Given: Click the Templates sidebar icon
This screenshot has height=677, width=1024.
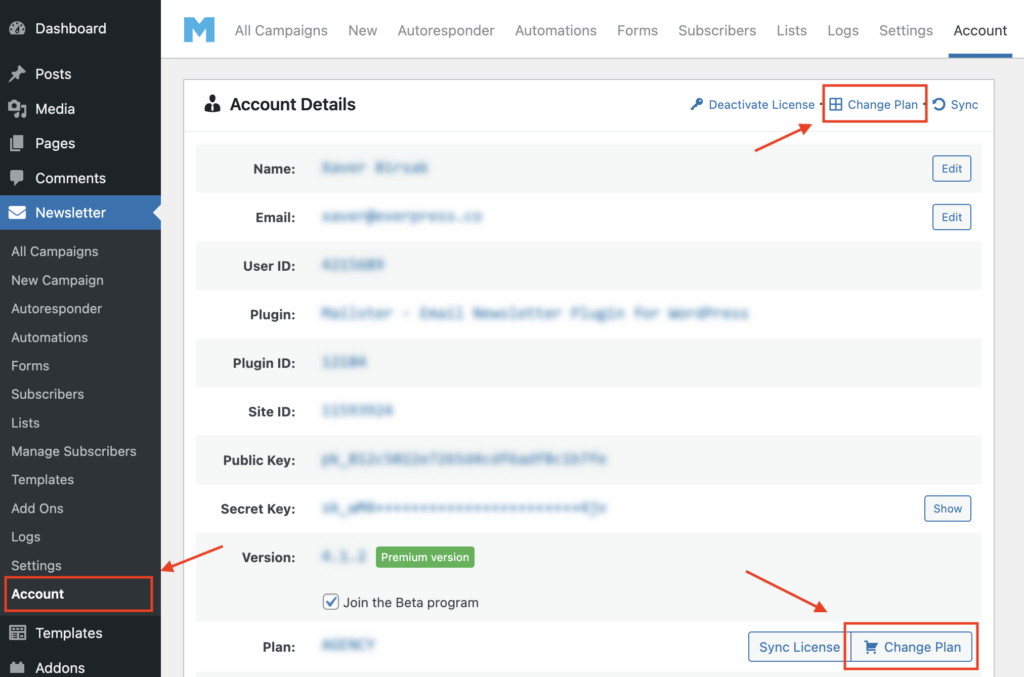Looking at the screenshot, I should click(17, 633).
